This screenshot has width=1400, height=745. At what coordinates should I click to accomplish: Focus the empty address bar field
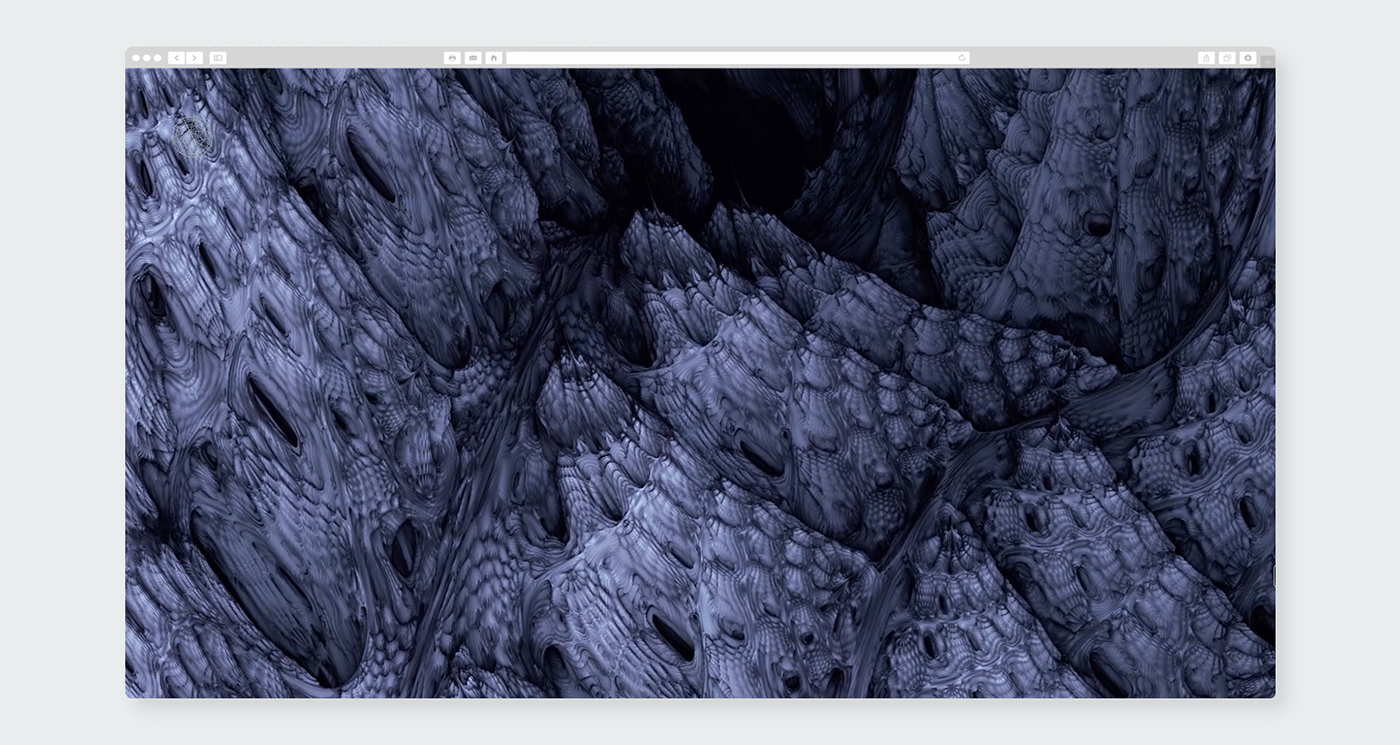point(730,58)
